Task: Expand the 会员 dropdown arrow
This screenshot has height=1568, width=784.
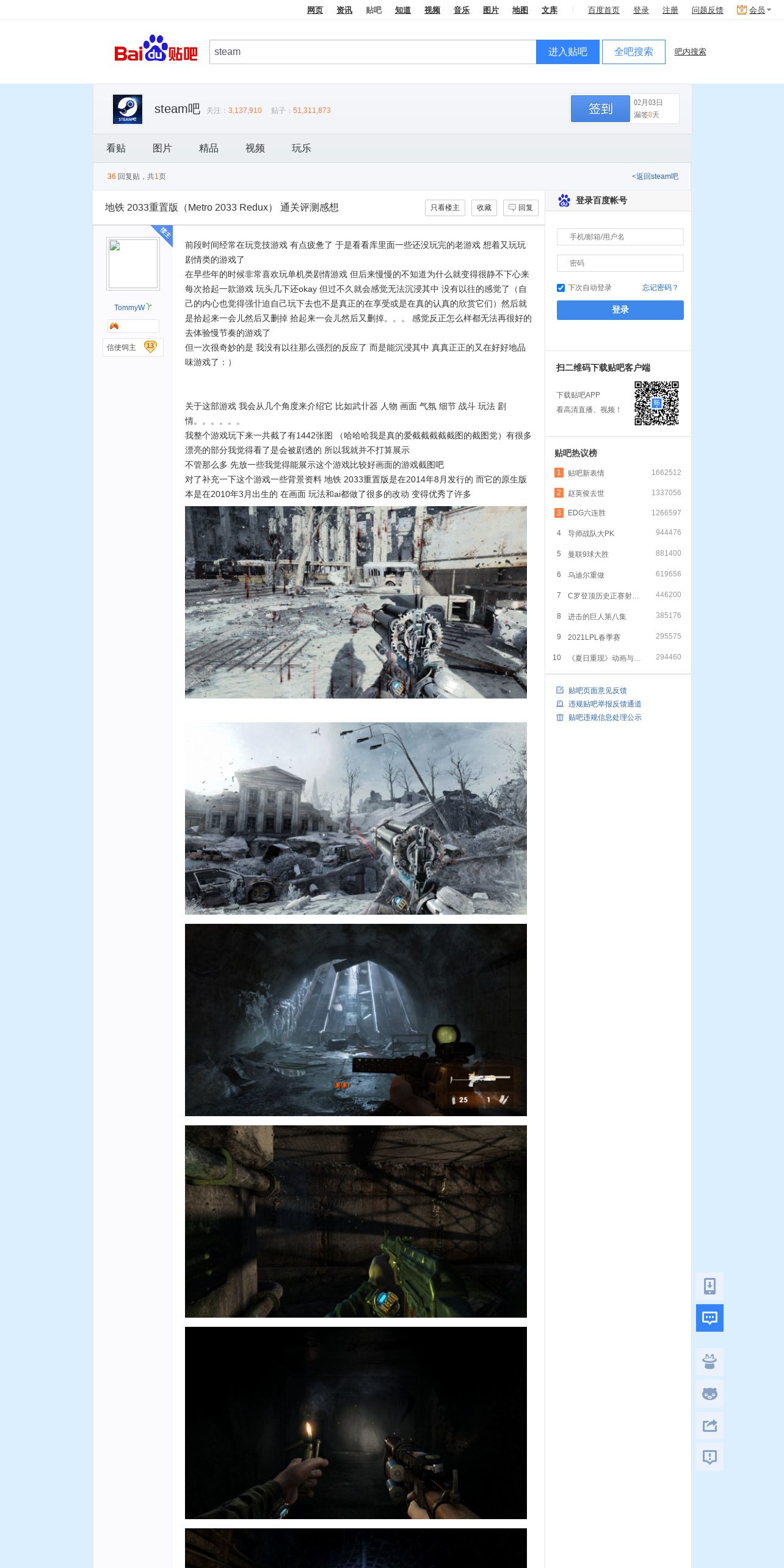Action: [769, 10]
